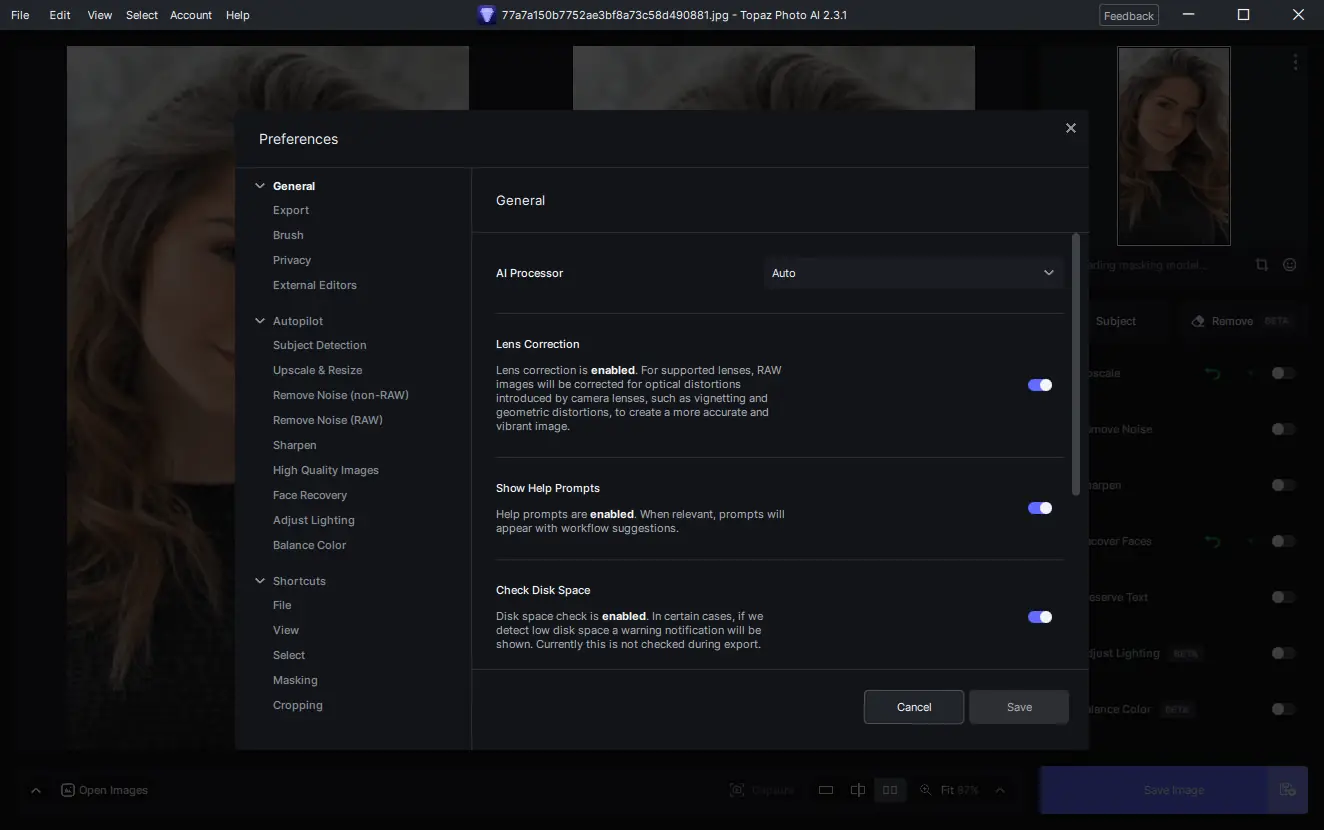Click the crop icon under the thumbnail
This screenshot has width=1324, height=830.
[x=1261, y=265]
